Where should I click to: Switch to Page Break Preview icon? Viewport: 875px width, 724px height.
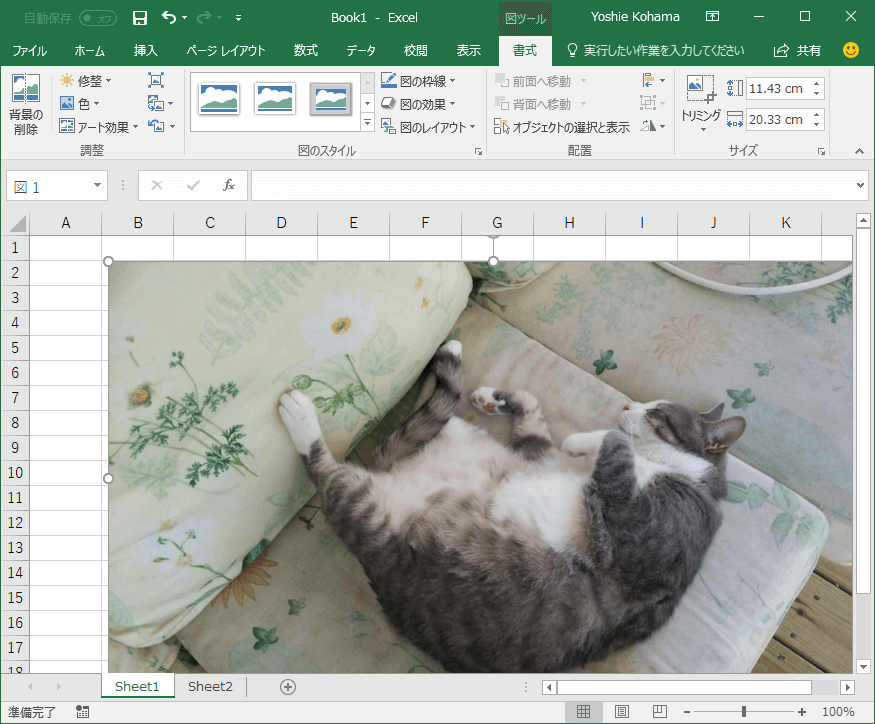coord(660,711)
